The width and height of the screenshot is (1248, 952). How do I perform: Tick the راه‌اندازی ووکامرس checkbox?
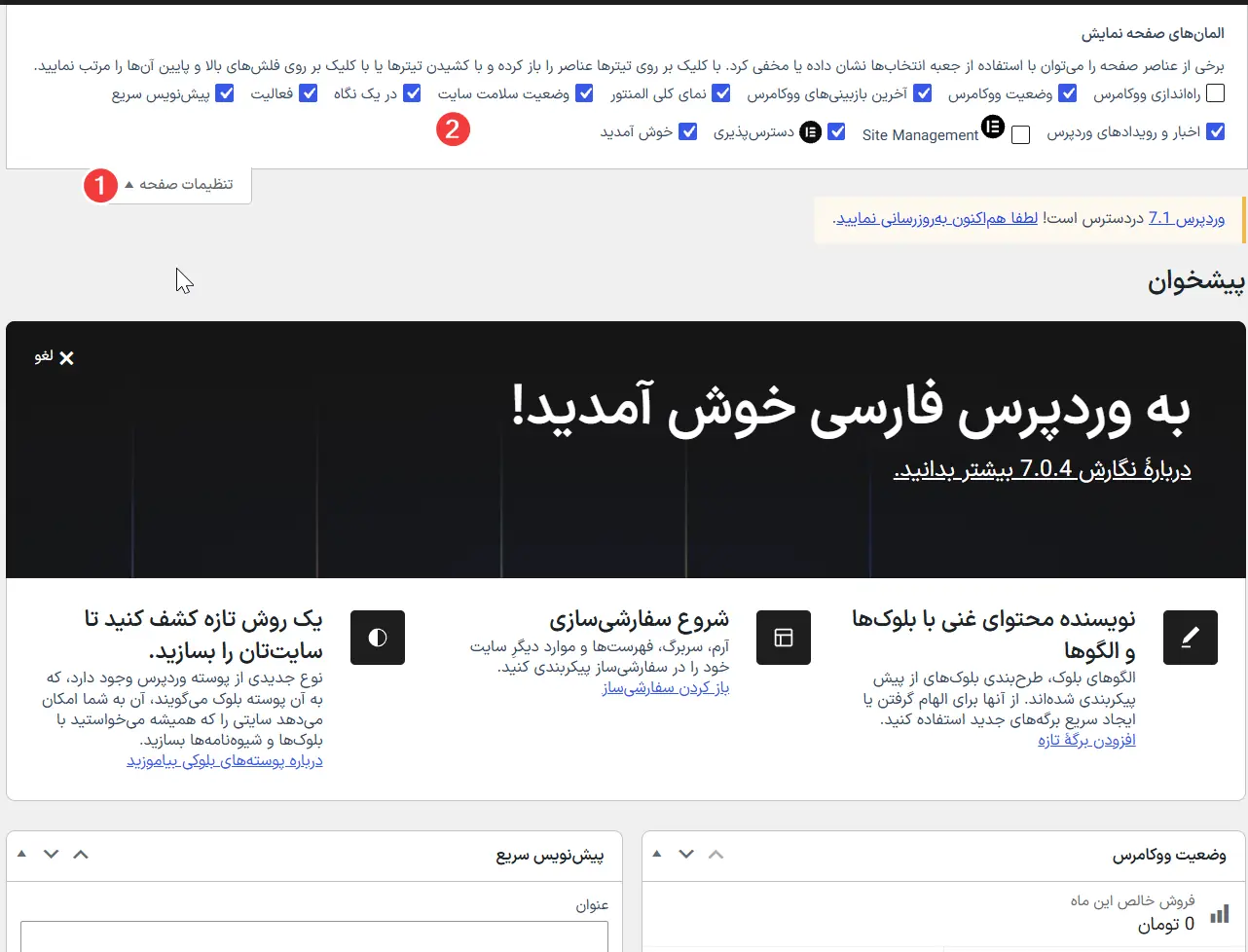(x=1215, y=93)
